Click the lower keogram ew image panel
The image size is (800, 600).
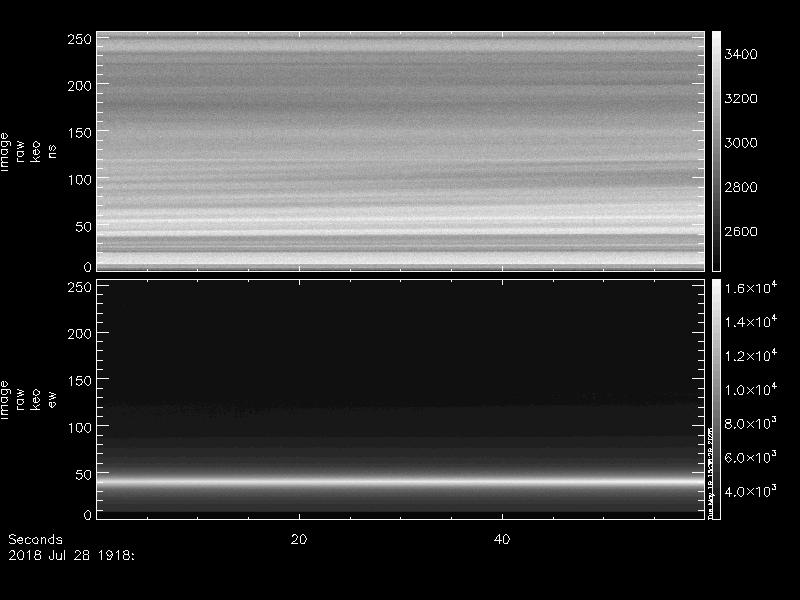401,399
